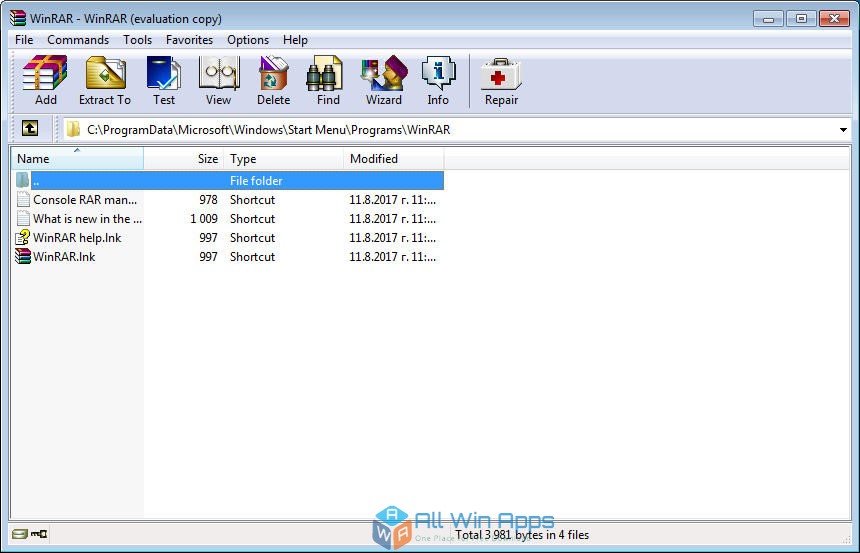The width and height of the screenshot is (860, 553).
Task: Click Shortcut type of WinRAR.lnk row
Action: [252, 257]
